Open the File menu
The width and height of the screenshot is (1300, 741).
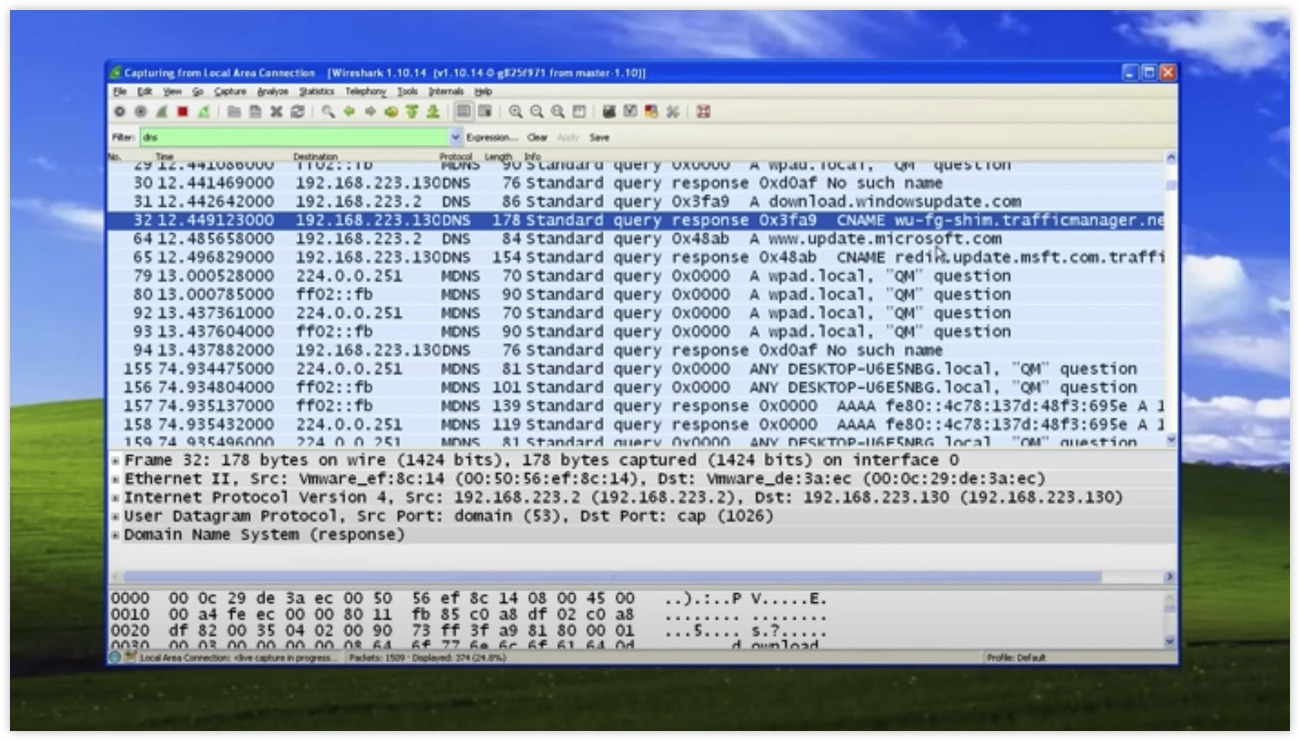click(120, 91)
